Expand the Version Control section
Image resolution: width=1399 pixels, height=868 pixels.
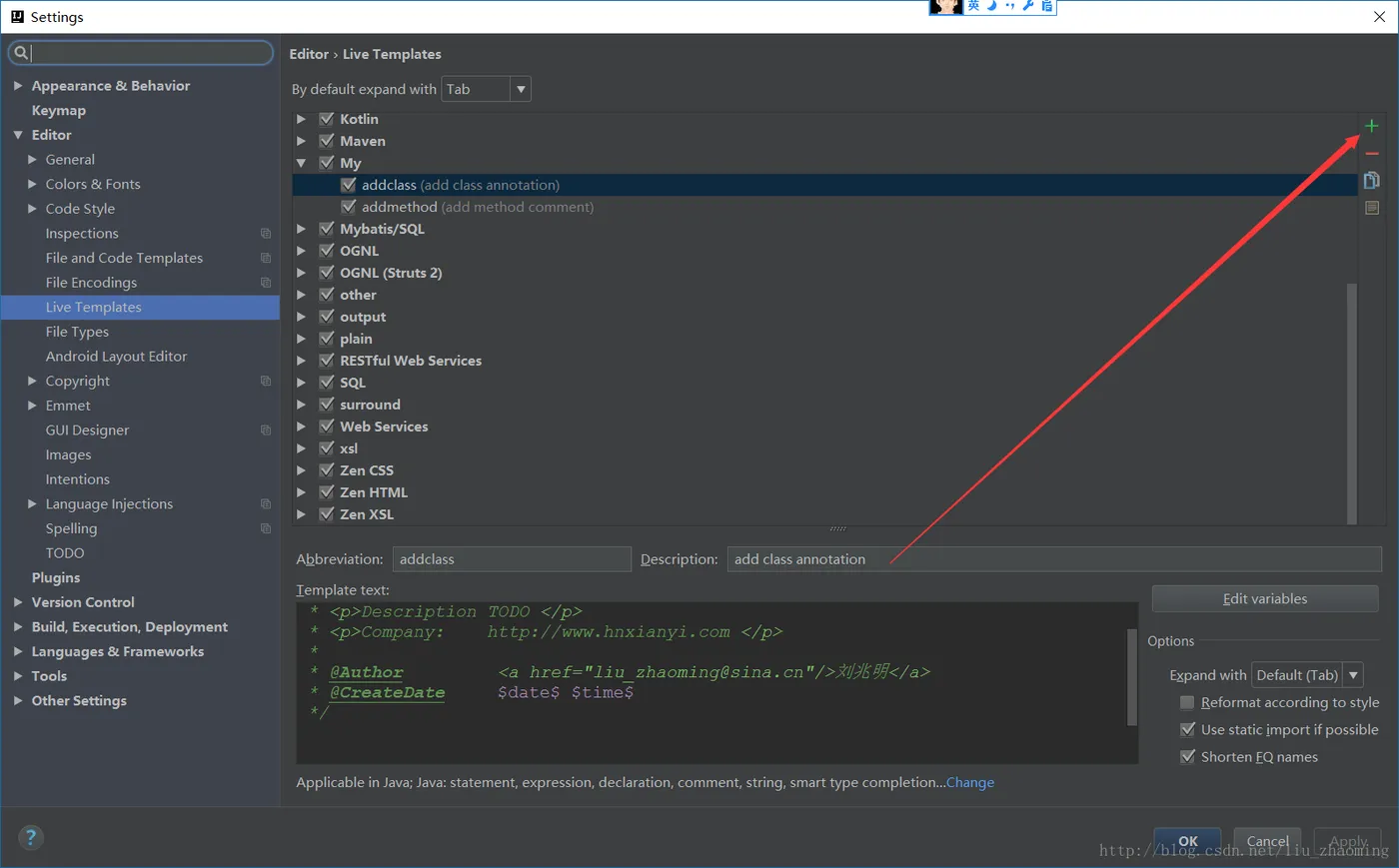18,602
